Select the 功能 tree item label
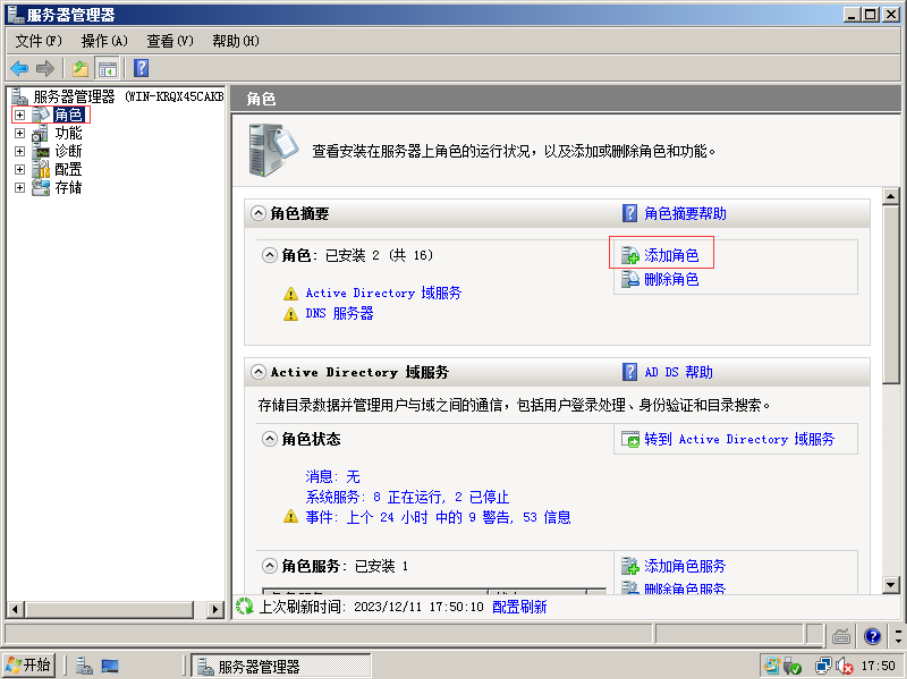This screenshot has height=679, width=907. click(68, 133)
